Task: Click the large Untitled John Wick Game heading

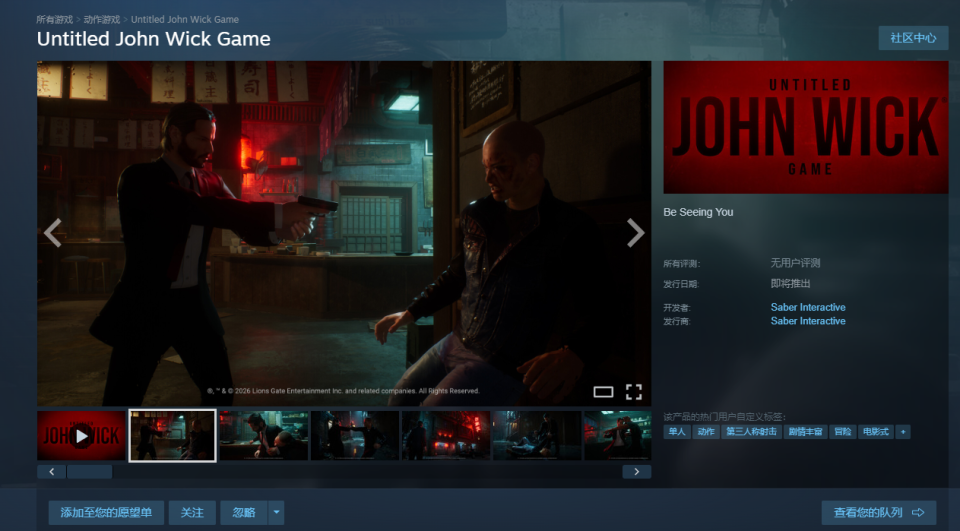Action: coord(154,39)
